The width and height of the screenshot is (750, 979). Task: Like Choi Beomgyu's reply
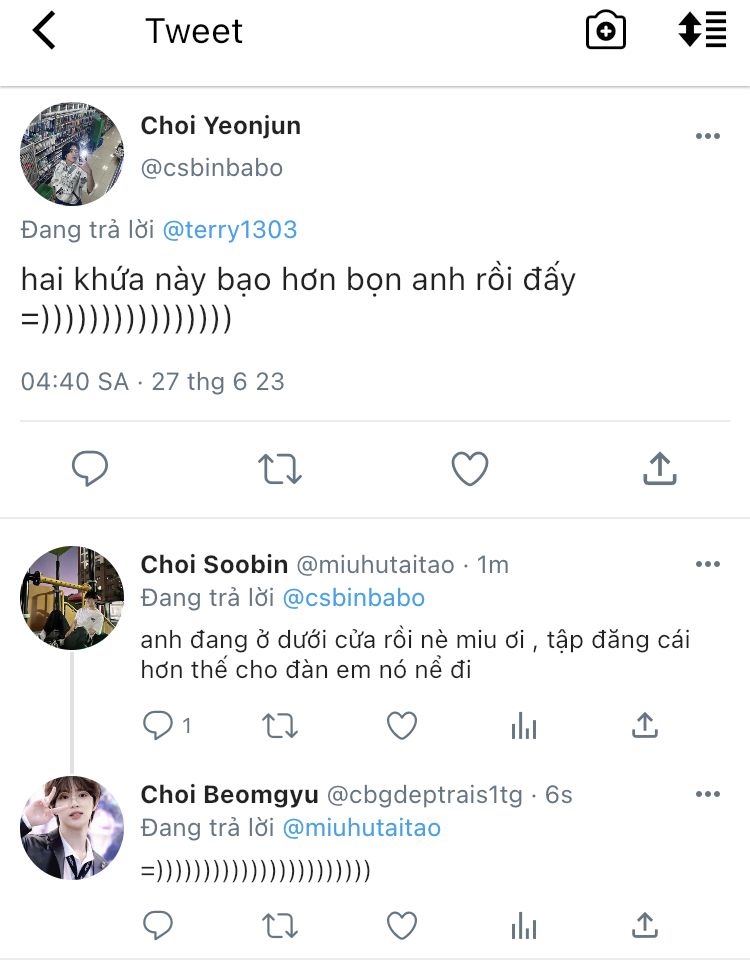tap(402, 925)
